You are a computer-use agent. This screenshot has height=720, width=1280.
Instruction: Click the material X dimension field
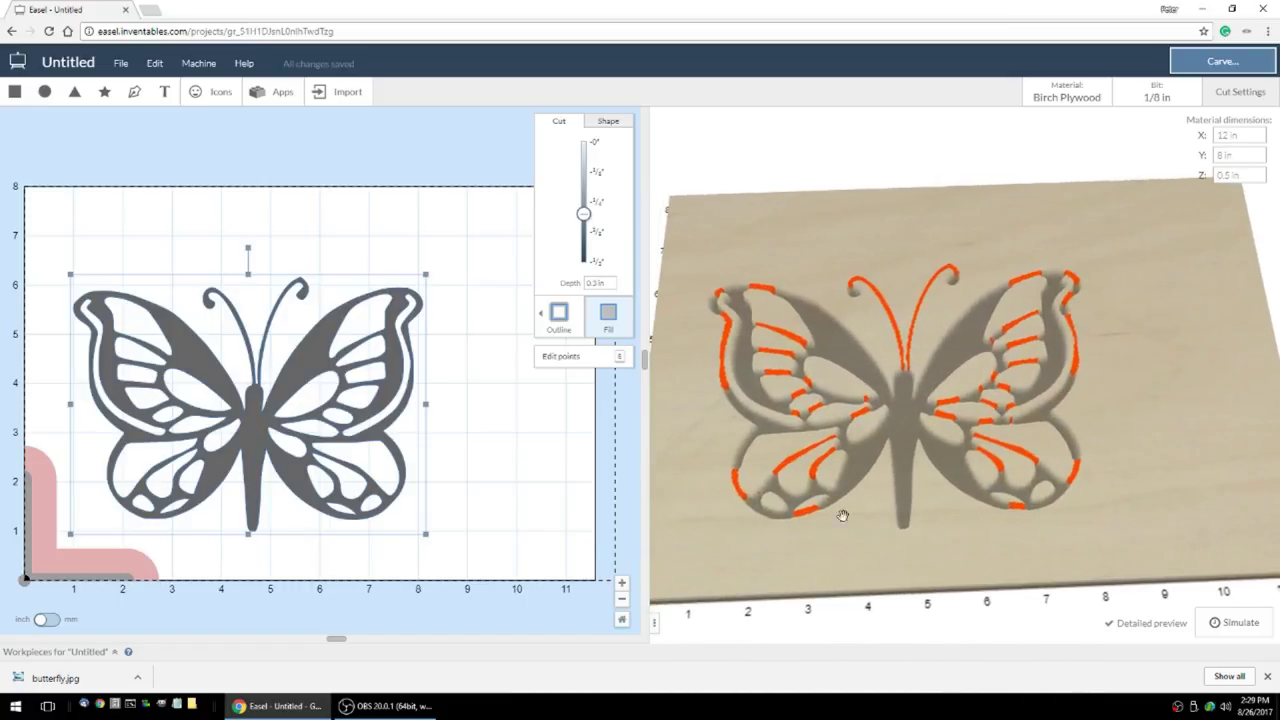(1239, 135)
